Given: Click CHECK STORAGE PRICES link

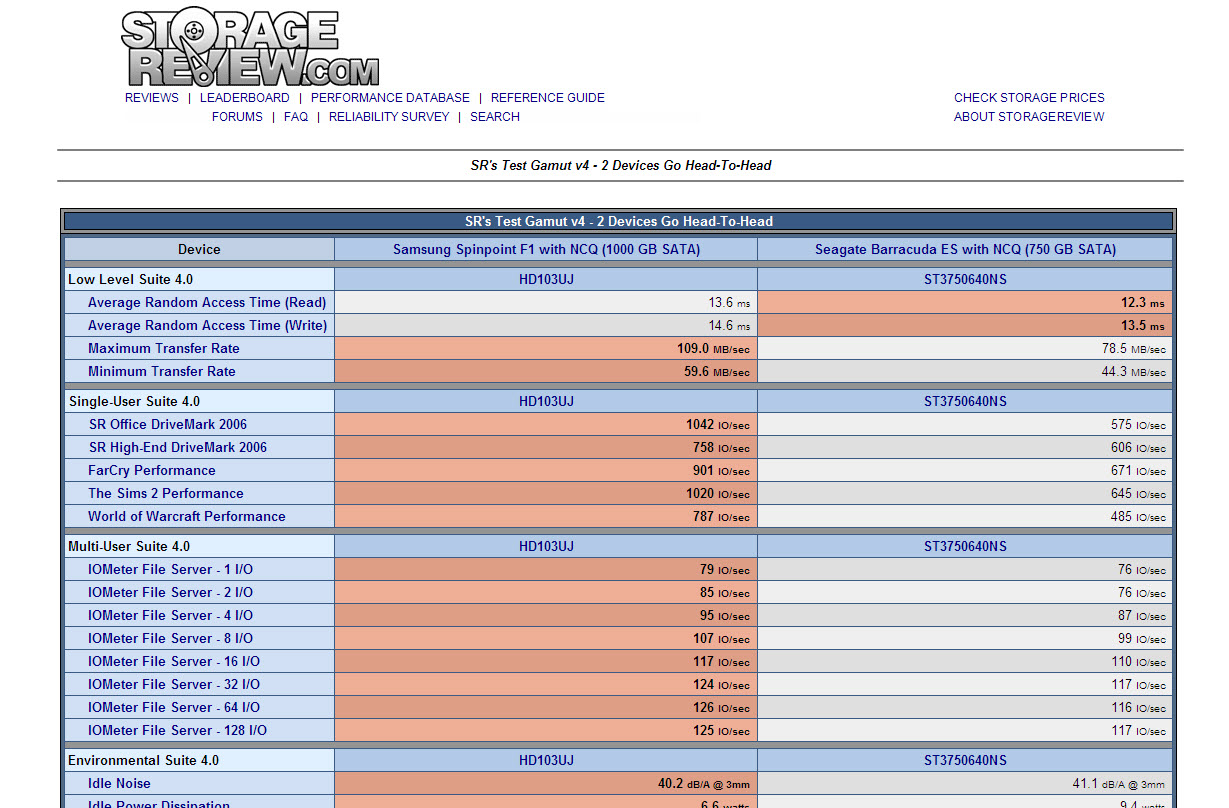Looking at the screenshot, I should 1029,98.
